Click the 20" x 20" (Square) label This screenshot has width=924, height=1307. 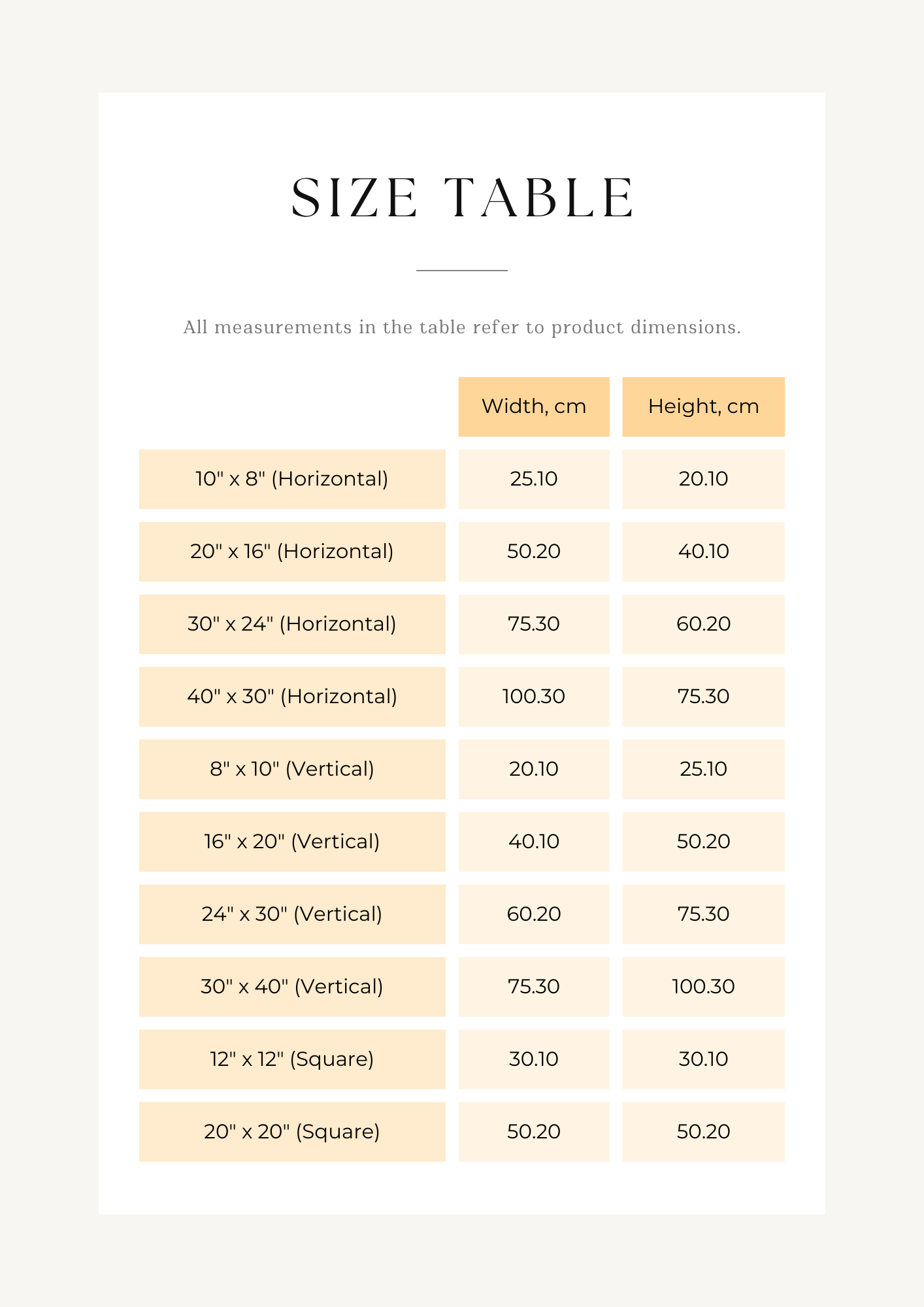pyautogui.click(x=292, y=1132)
